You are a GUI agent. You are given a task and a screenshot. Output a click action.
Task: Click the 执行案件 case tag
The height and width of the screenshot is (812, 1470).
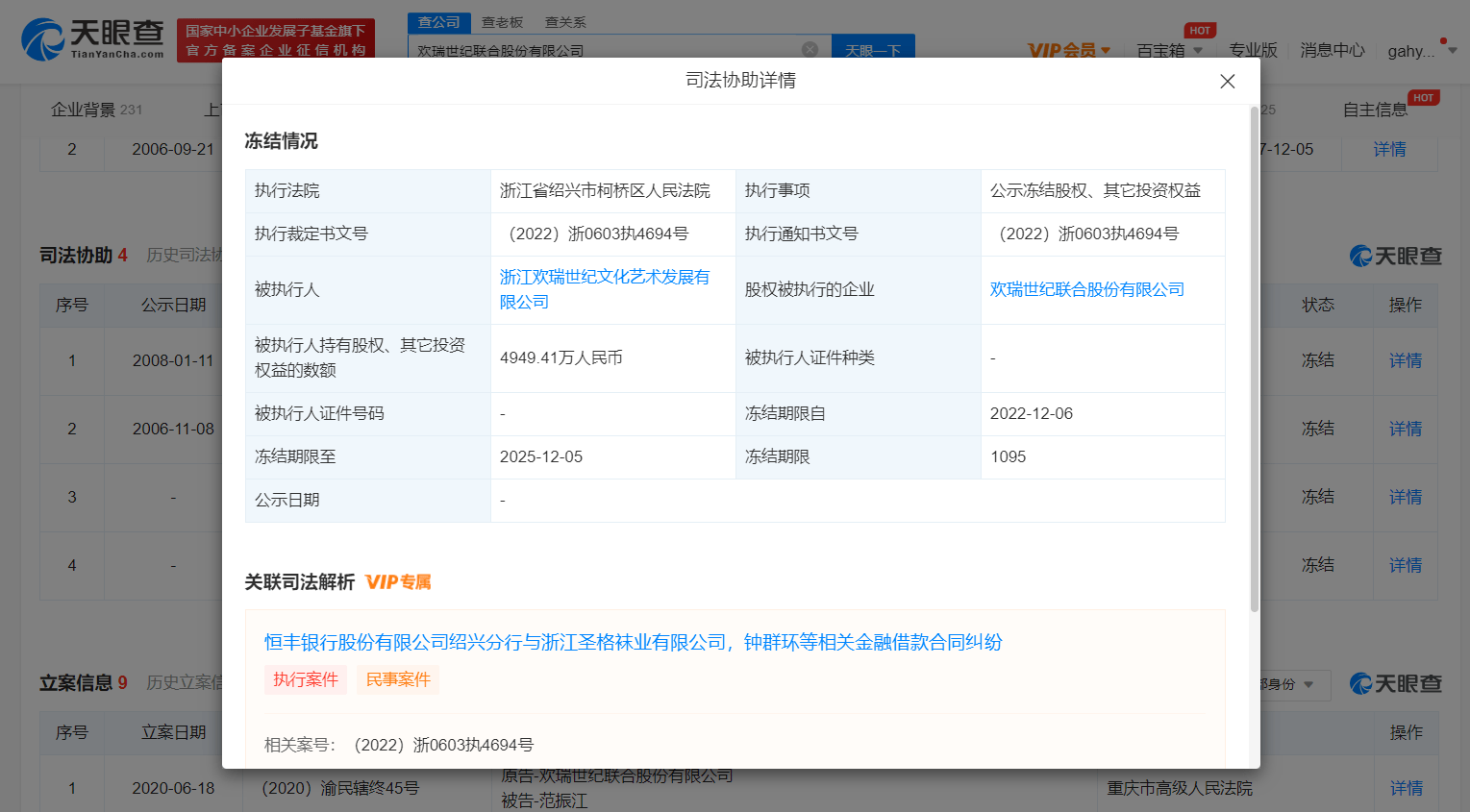(x=305, y=678)
